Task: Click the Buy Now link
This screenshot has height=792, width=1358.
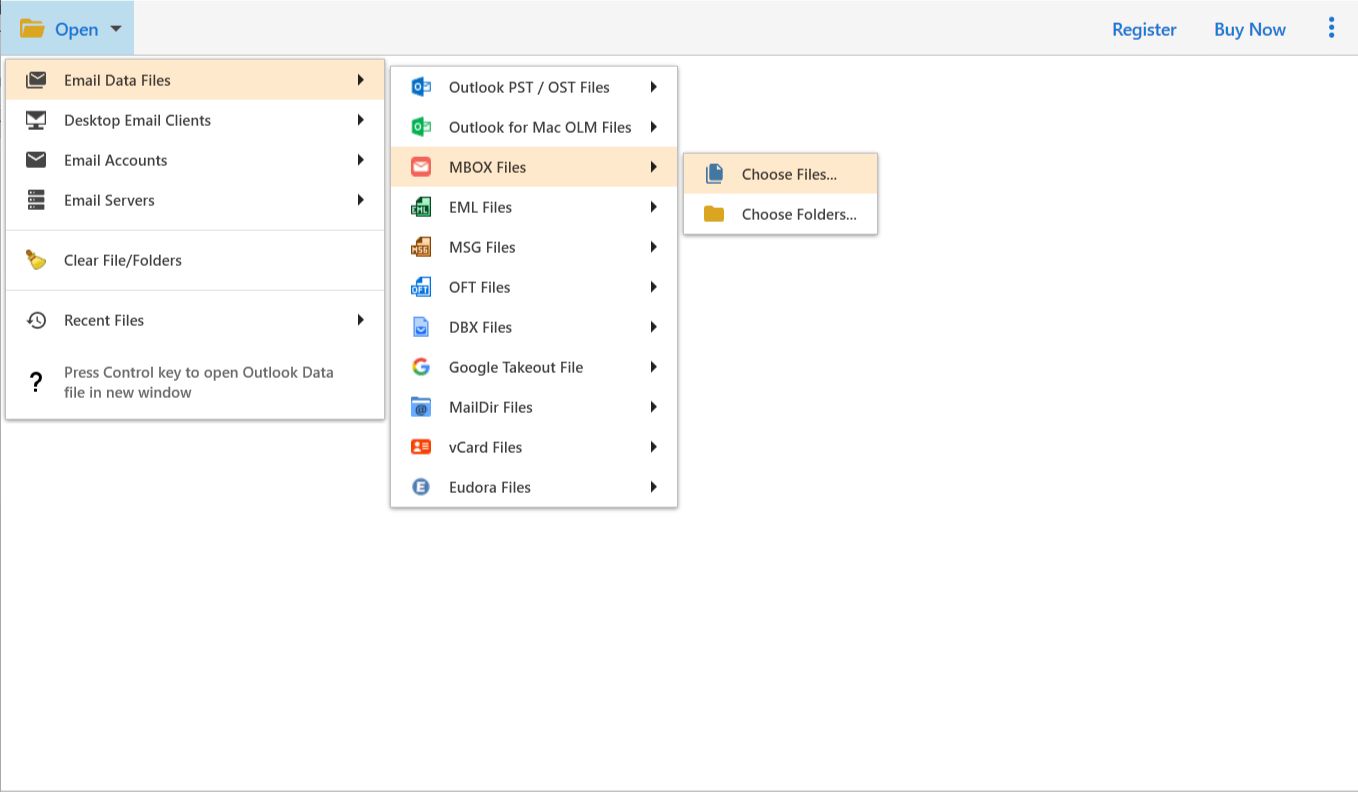Action: tap(1250, 29)
